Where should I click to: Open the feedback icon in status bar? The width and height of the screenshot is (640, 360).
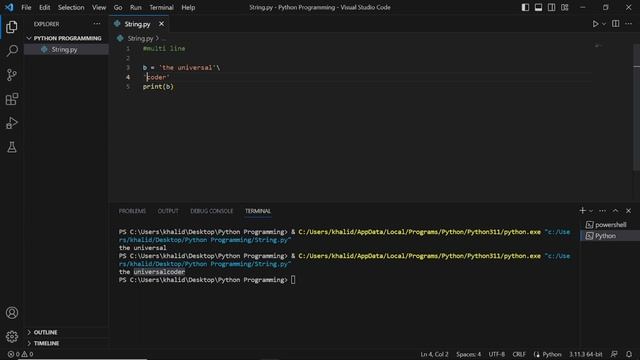[x=614, y=354]
